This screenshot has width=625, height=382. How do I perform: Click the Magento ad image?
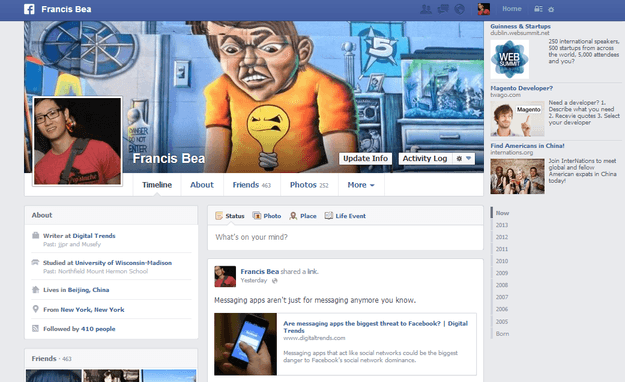517,119
